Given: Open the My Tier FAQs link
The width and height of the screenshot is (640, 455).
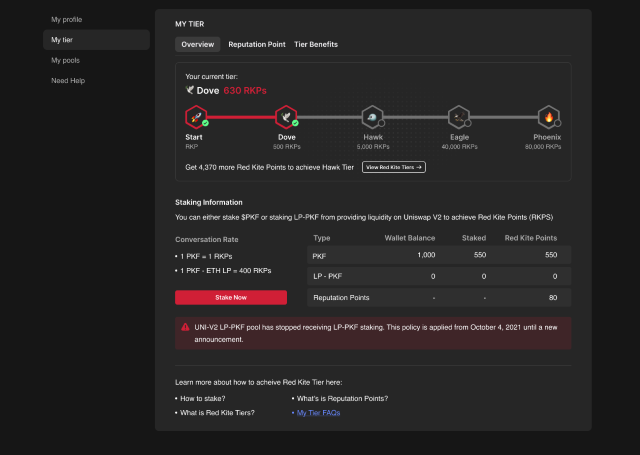Looking at the screenshot, I should tap(318, 413).
